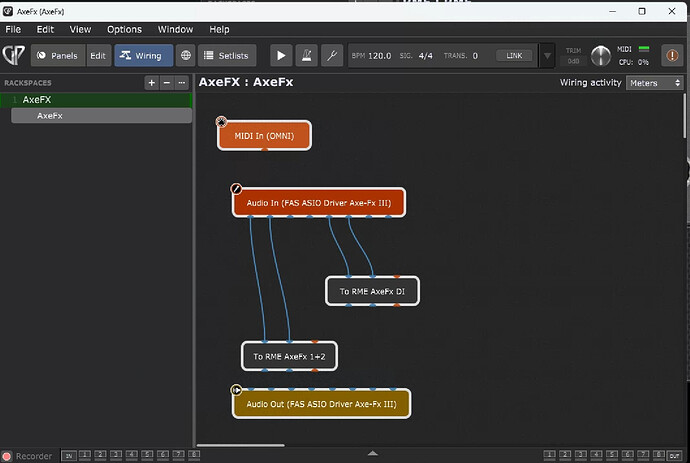This screenshot has height=463, width=690.
Task: Click the Audio In block corner icon
Action: 236,189
